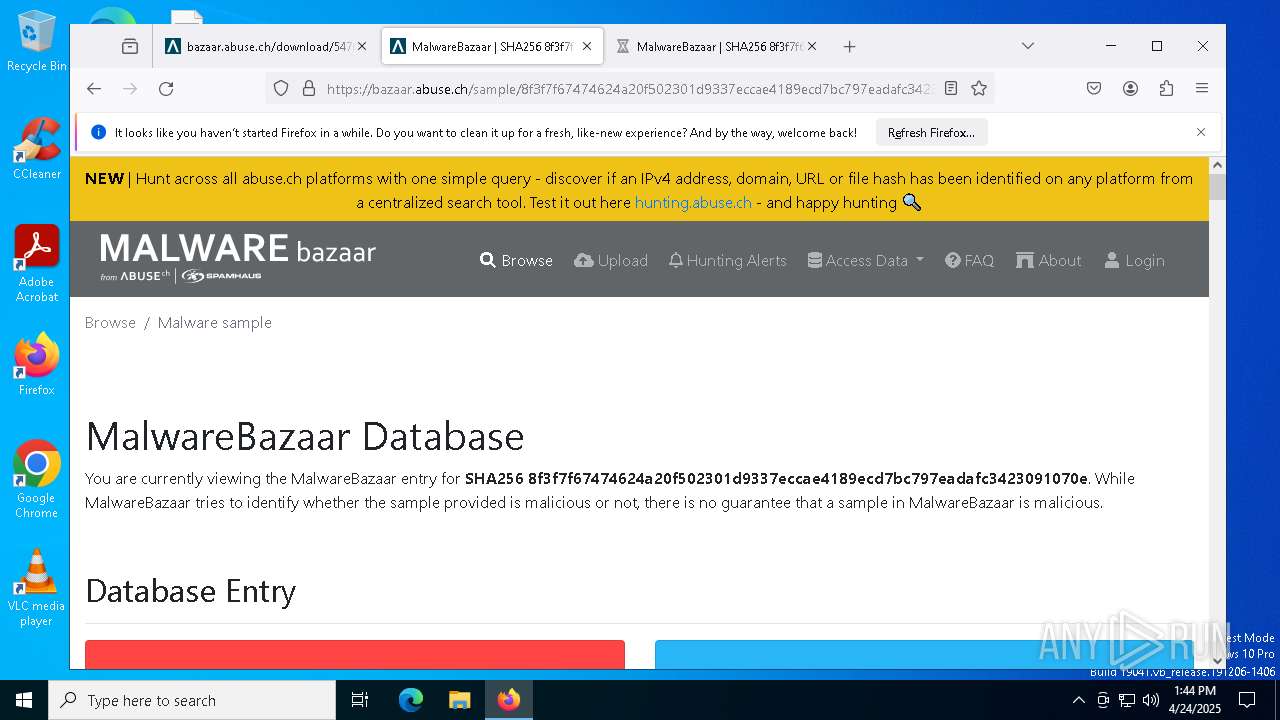1280x720 pixels.
Task: Open hunting.abuse.ch link
Action: tap(693, 202)
